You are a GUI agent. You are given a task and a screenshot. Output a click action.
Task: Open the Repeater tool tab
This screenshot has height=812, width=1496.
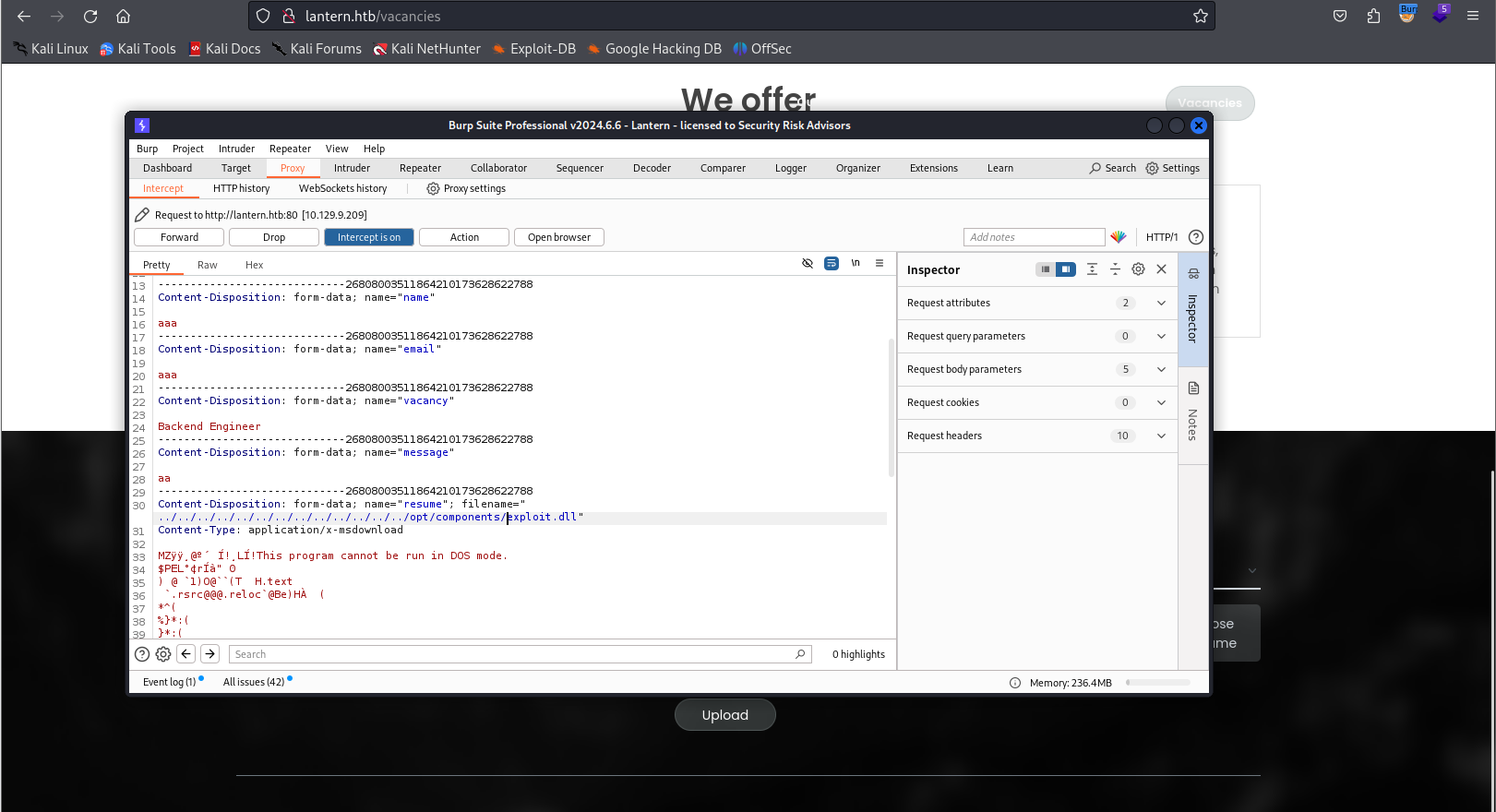(421, 168)
